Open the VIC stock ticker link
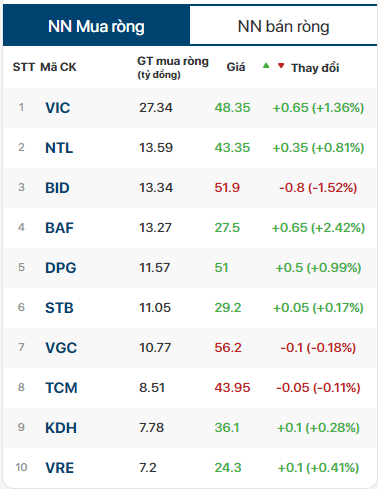 coord(58,108)
